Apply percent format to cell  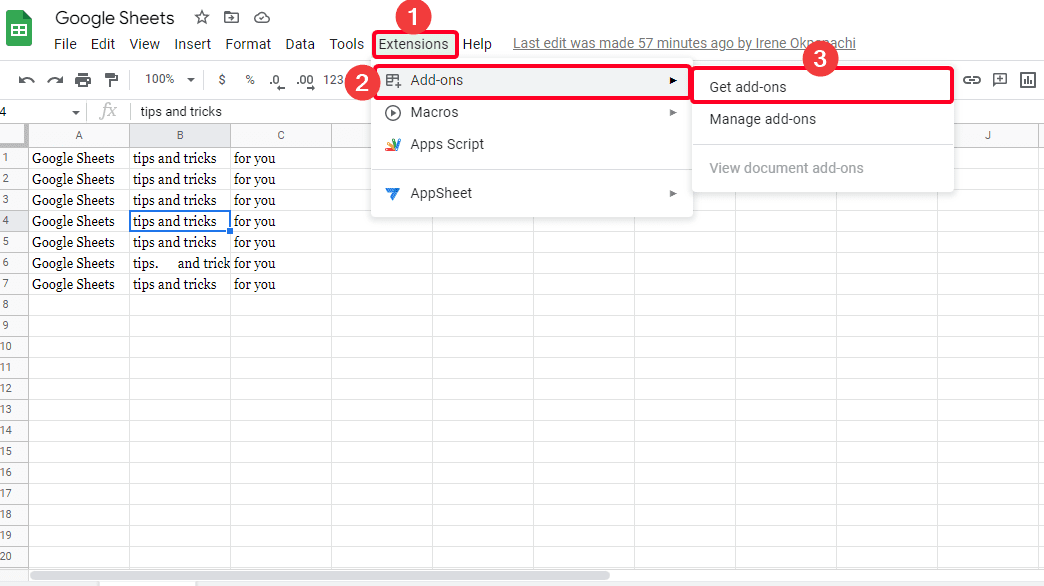tap(249, 80)
